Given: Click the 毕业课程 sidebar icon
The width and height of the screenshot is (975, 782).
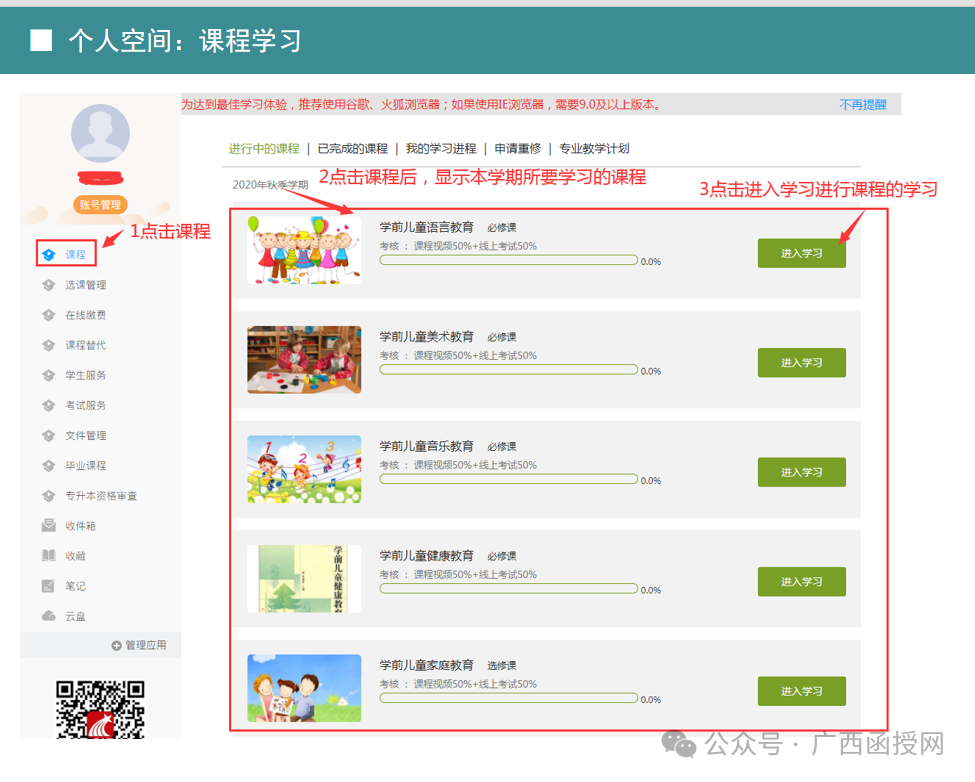Looking at the screenshot, I should tap(49, 466).
